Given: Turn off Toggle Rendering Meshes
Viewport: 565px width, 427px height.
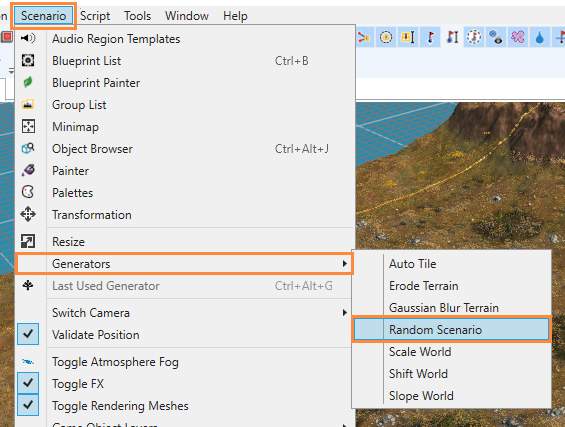Looking at the screenshot, I should pyautogui.click(x=28, y=405).
